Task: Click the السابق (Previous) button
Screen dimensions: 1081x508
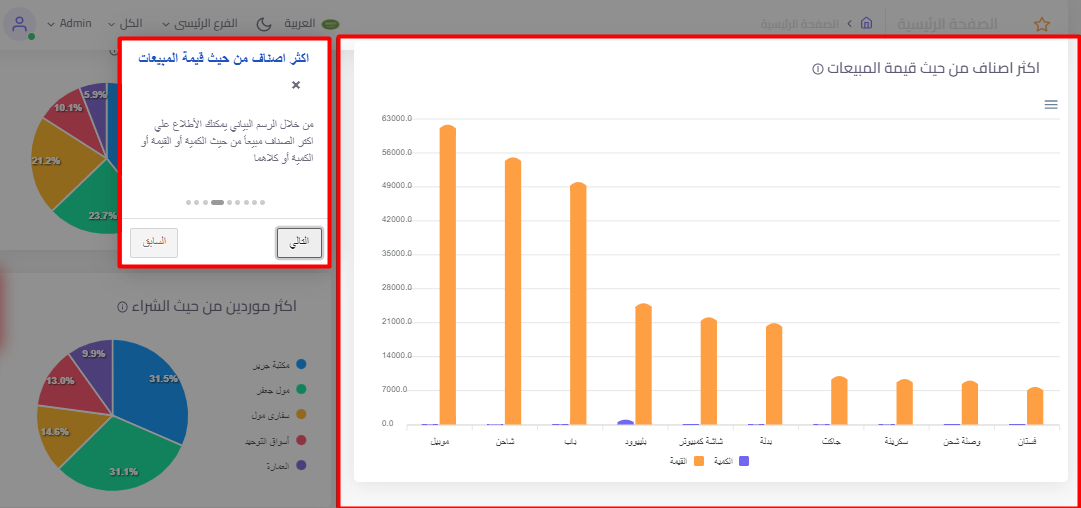Action: [154, 243]
